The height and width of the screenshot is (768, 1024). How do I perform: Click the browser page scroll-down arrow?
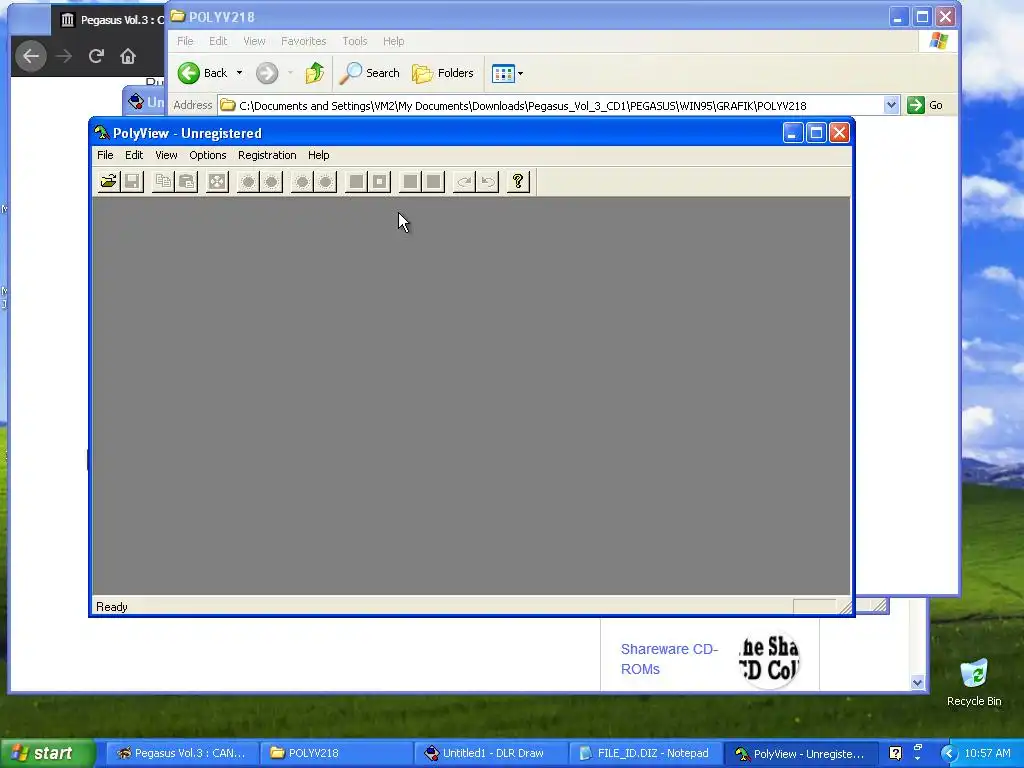(x=918, y=682)
